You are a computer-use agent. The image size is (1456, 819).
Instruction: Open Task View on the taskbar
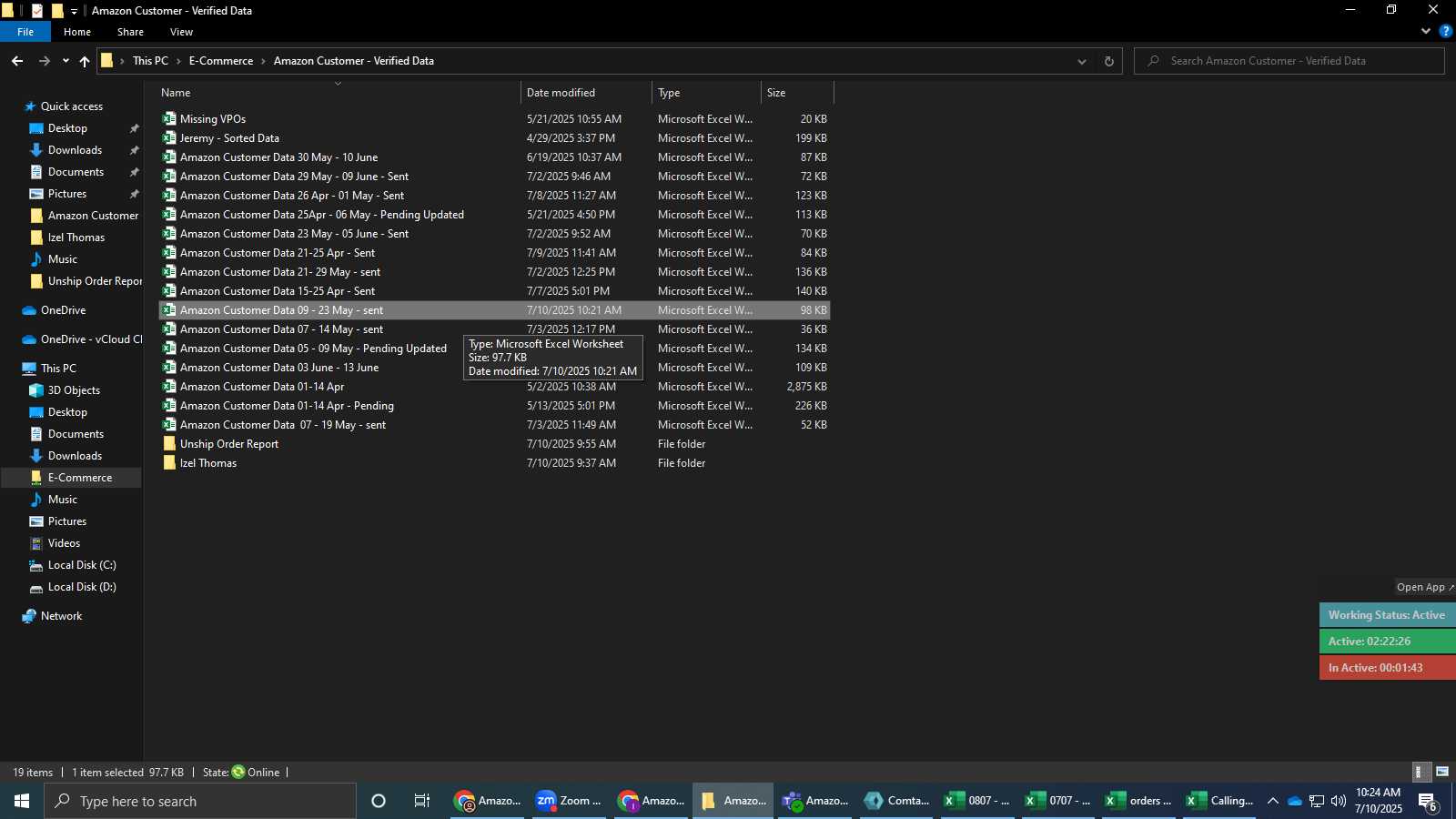click(x=422, y=801)
